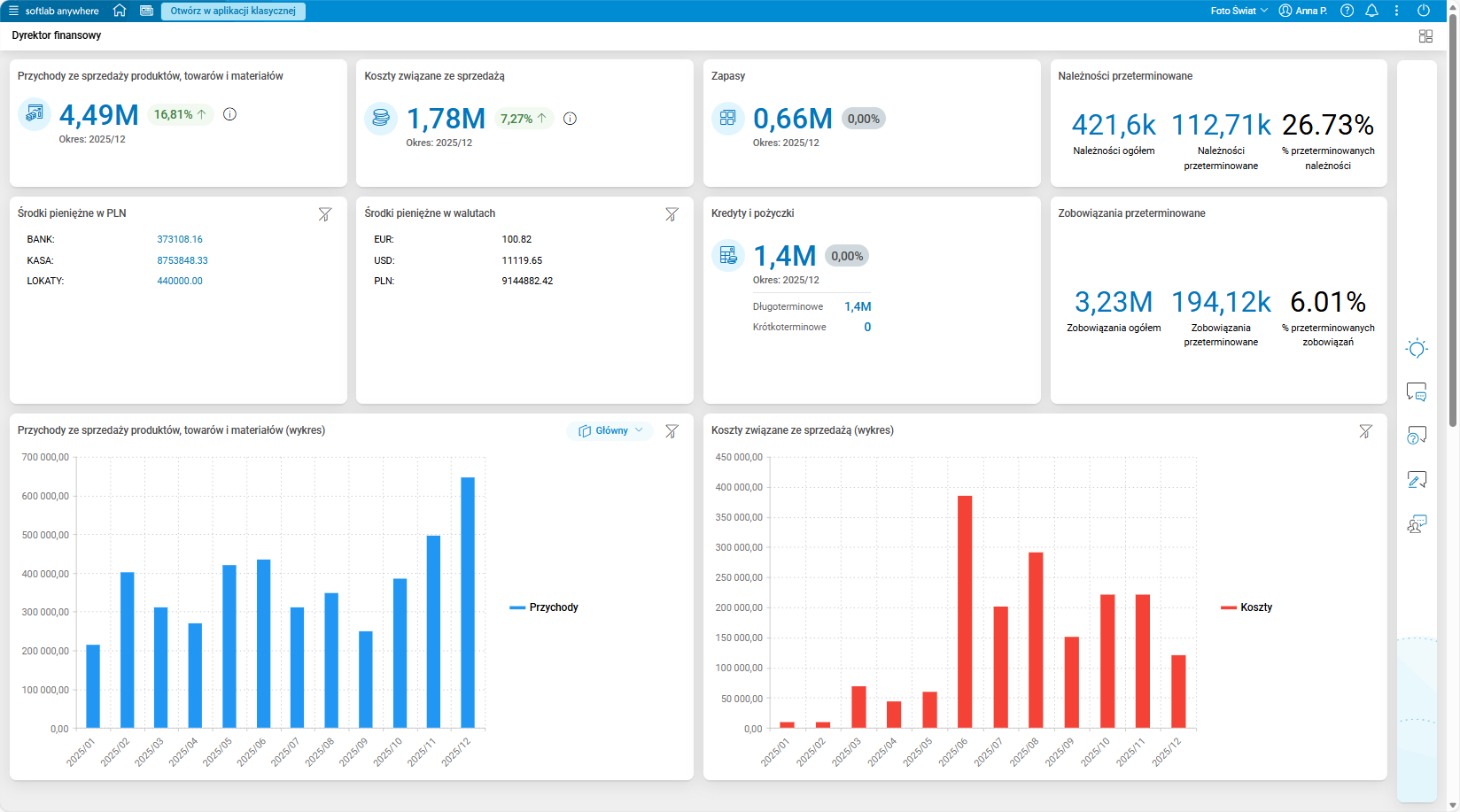This screenshot has width=1460, height=812.
Task: Open the BANK amount 373108.16 link
Action: pyautogui.click(x=180, y=239)
